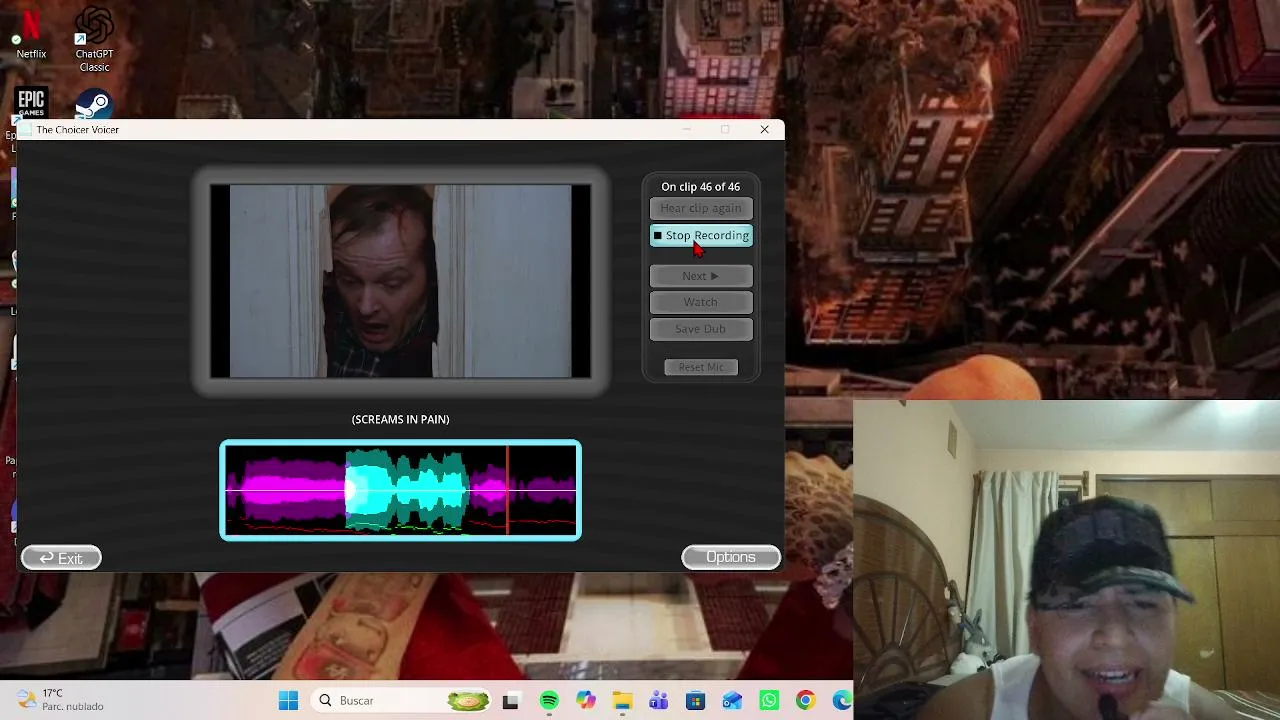This screenshot has height=720, width=1280.
Task: Click the Watch button
Action: coord(701,302)
